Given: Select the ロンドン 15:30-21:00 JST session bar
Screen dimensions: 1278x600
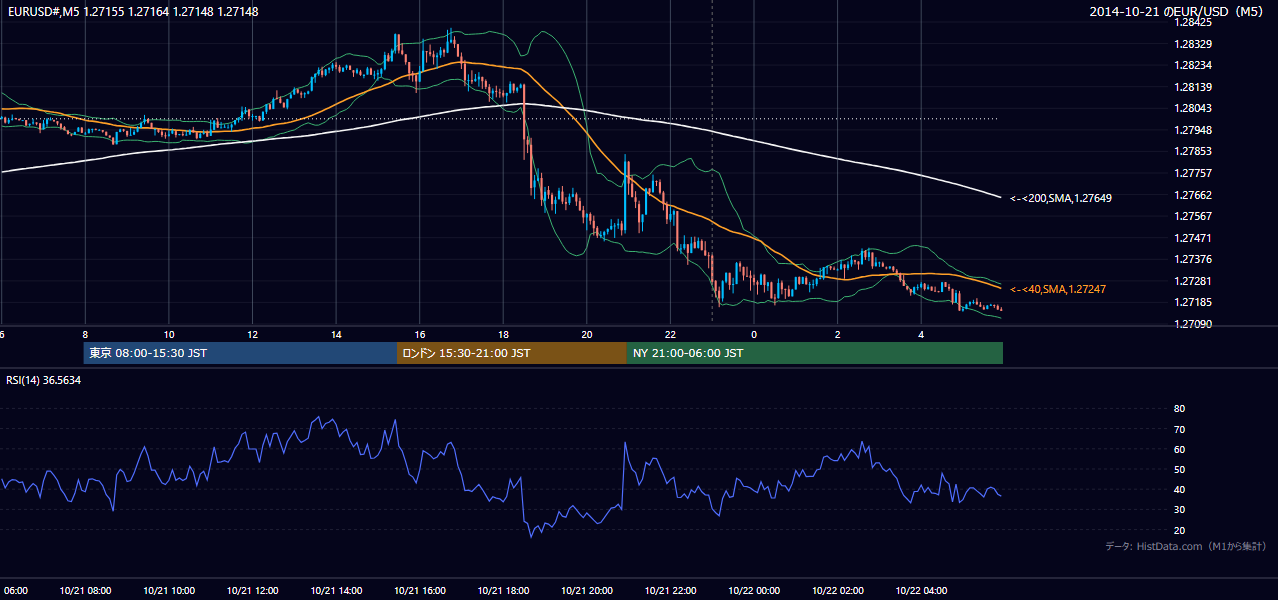Looking at the screenshot, I should (x=512, y=353).
